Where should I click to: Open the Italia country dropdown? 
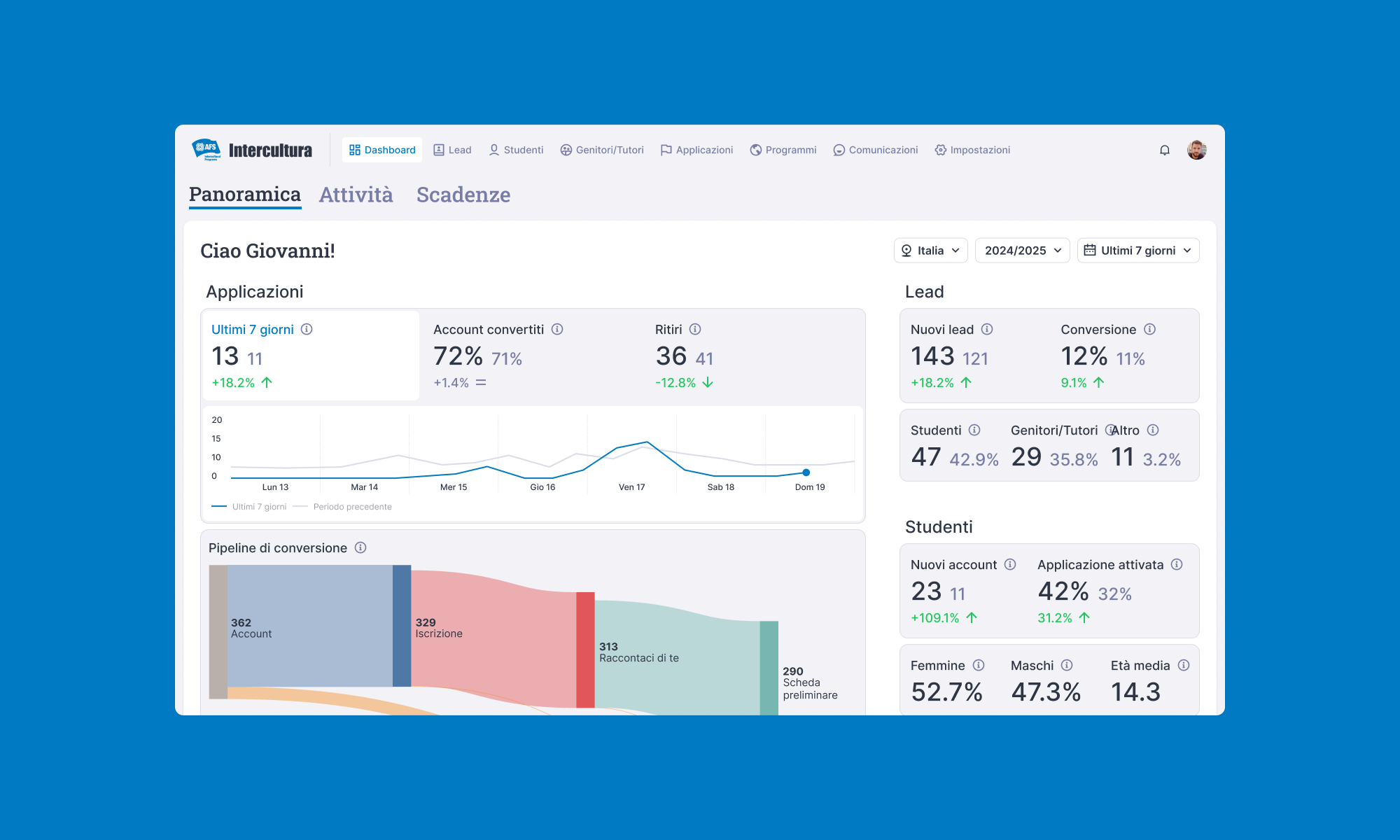(x=930, y=251)
